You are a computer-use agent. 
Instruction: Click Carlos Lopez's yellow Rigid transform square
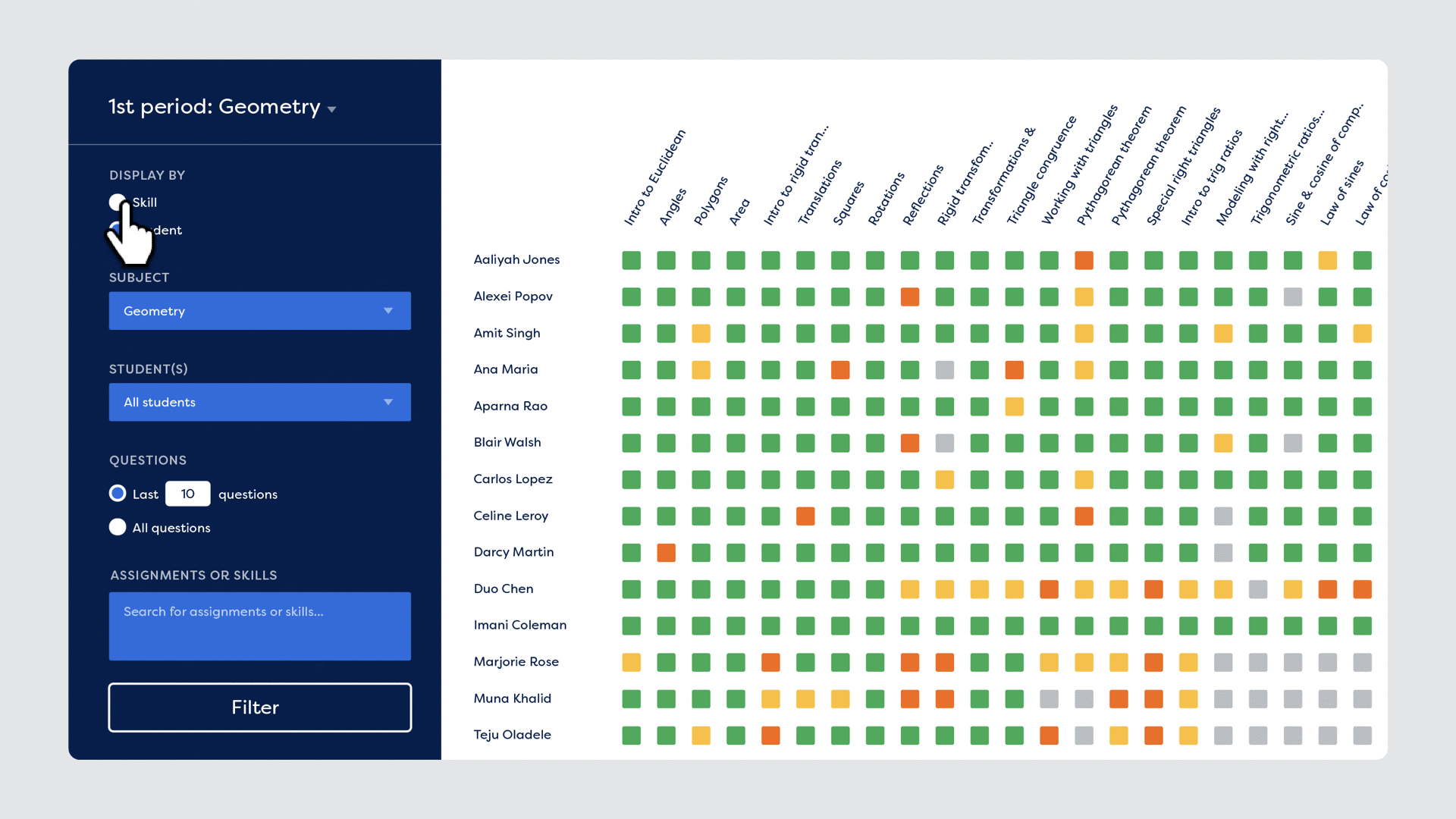tap(944, 479)
